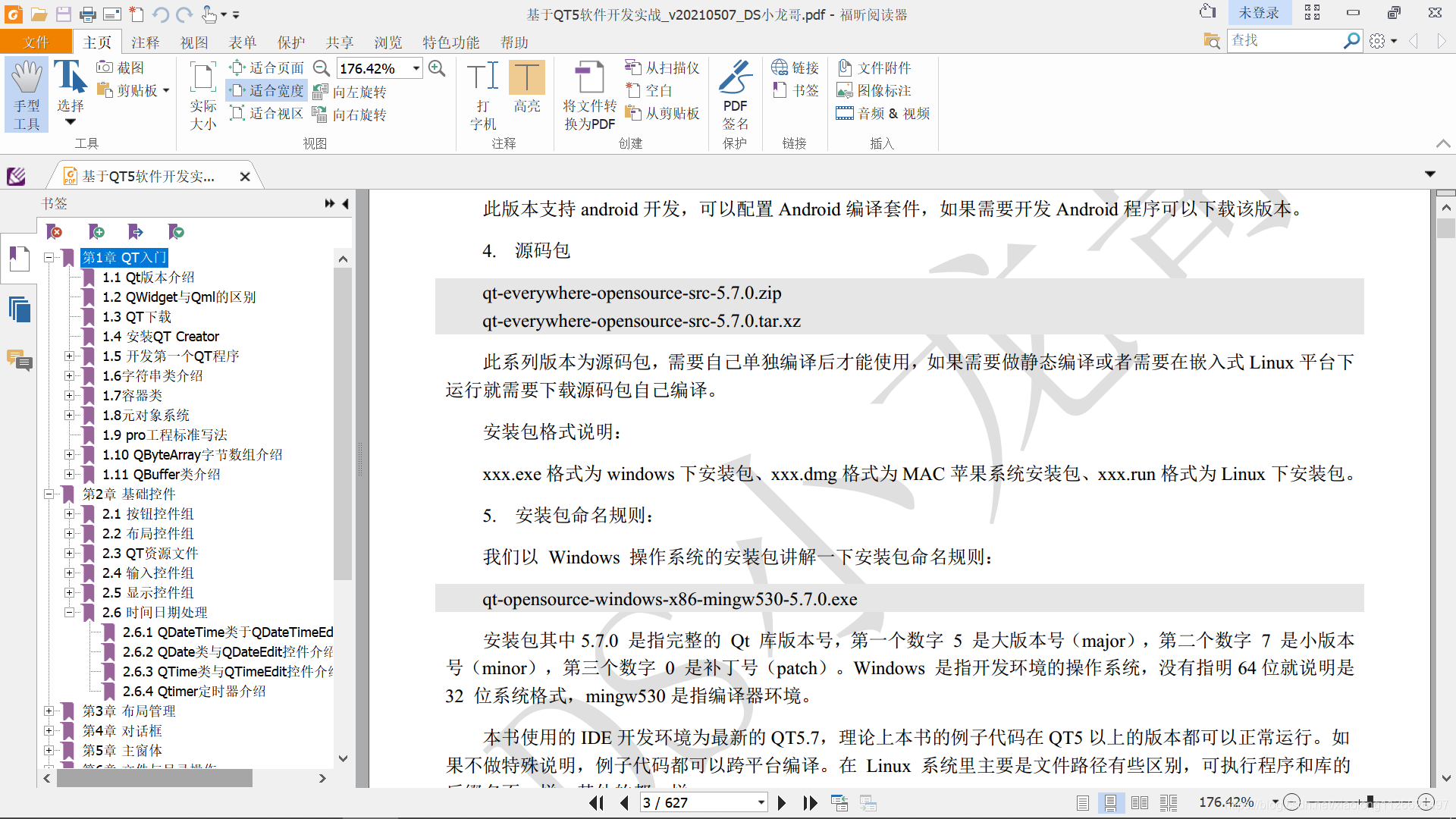The height and width of the screenshot is (819, 1456).
Task: Click the Snapshot (截图) camera icon
Action: pyautogui.click(x=105, y=67)
